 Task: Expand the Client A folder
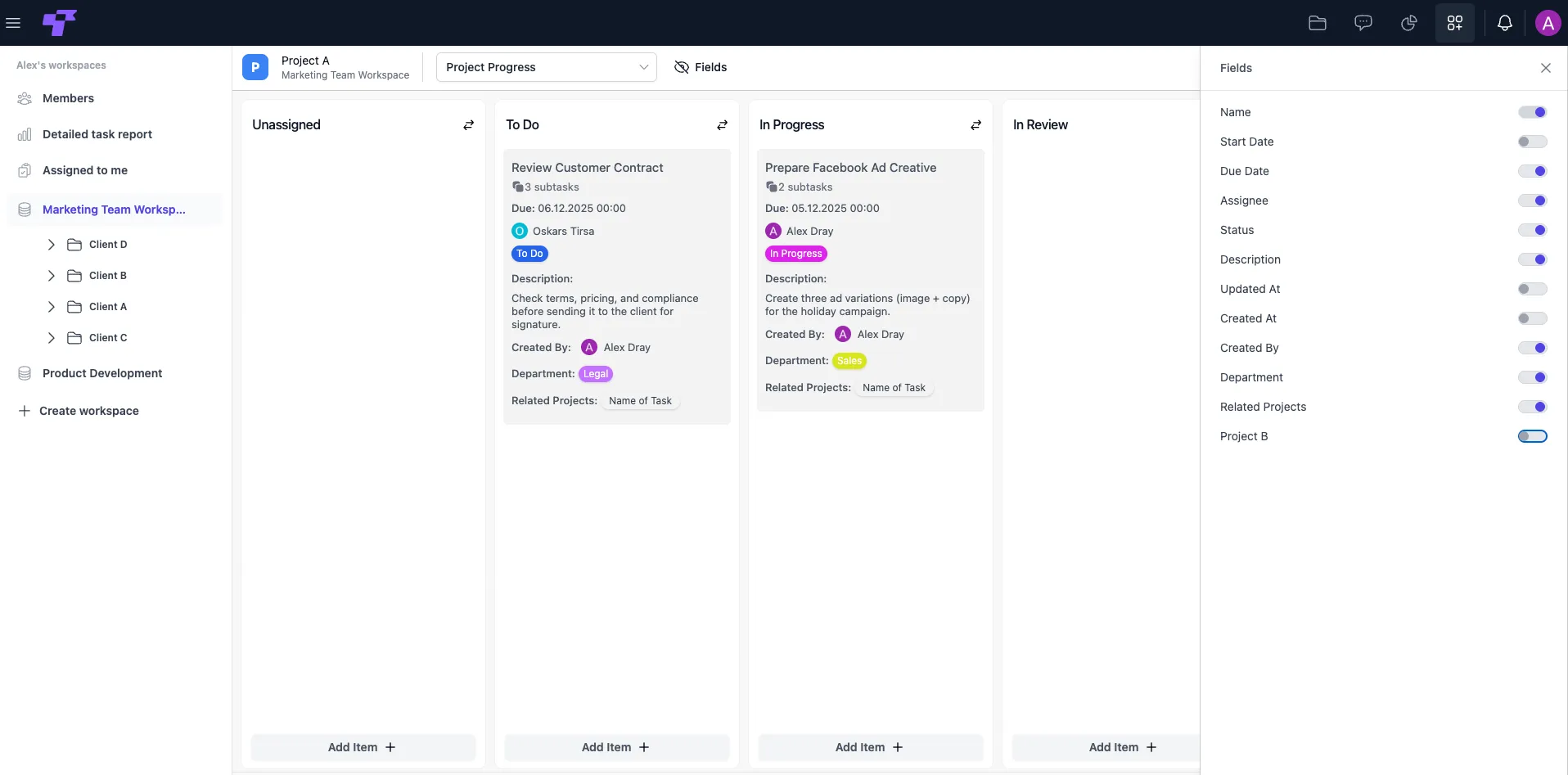pyautogui.click(x=52, y=307)
